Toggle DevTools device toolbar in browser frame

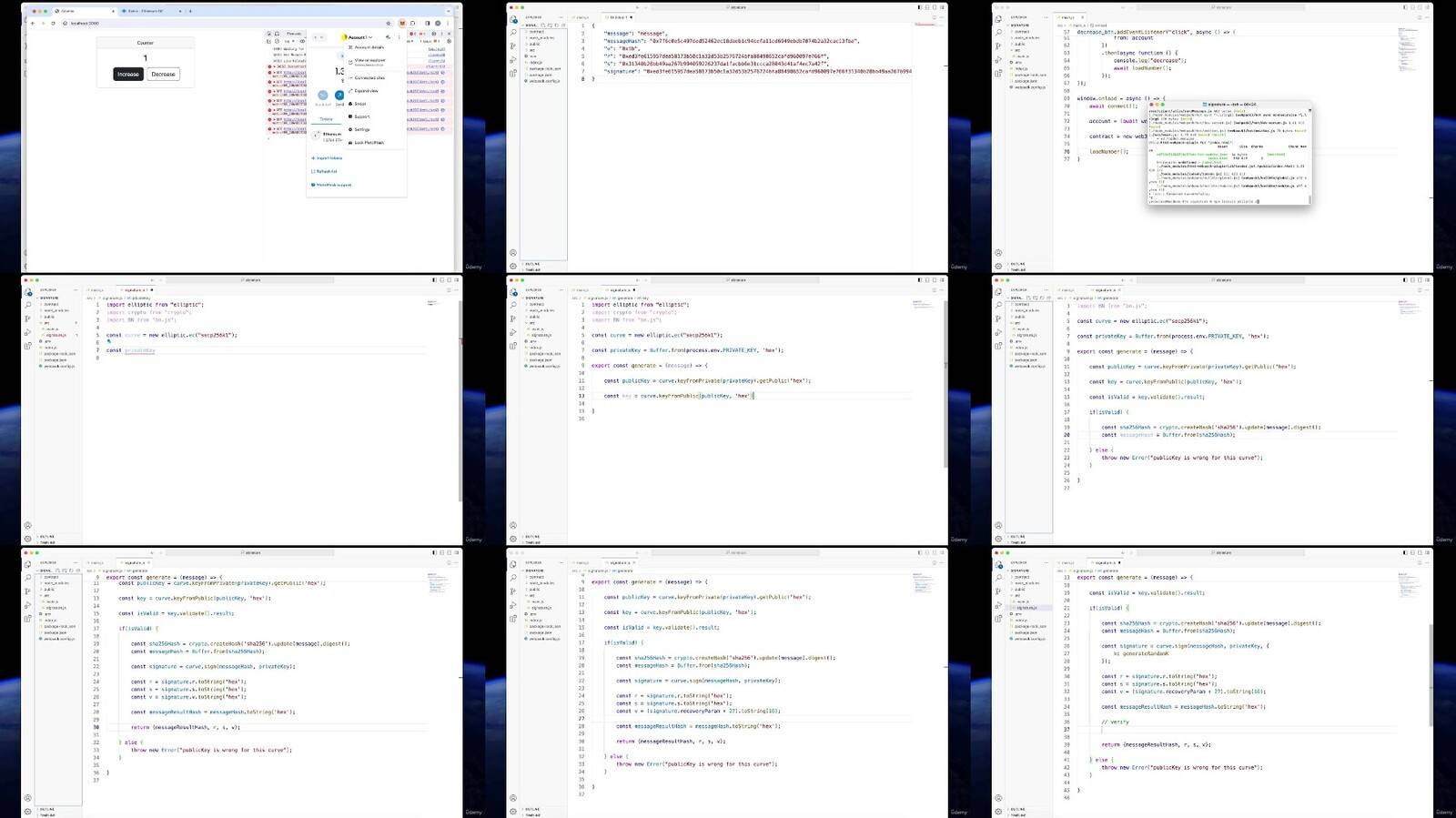point(277,34)
